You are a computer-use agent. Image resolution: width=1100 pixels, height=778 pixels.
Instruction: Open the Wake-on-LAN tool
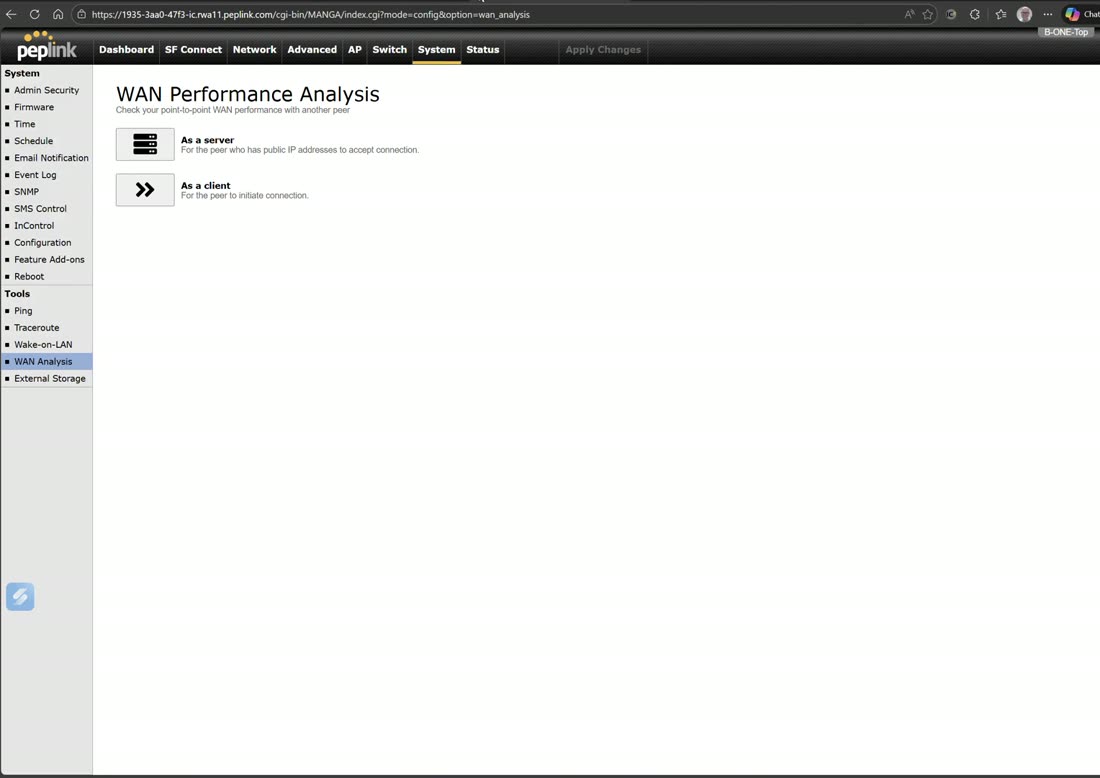46,344
